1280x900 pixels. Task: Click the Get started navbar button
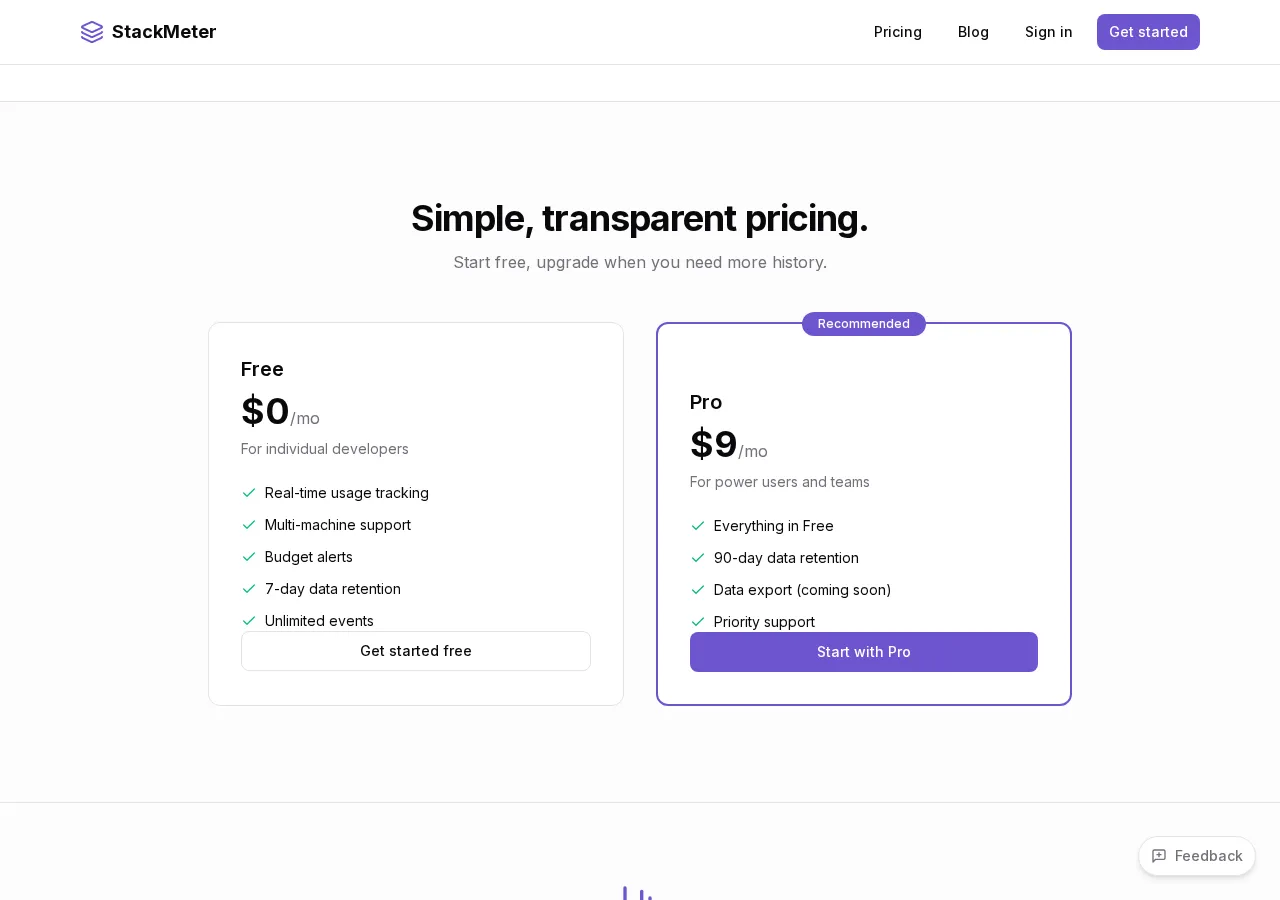coord(1148,32)
